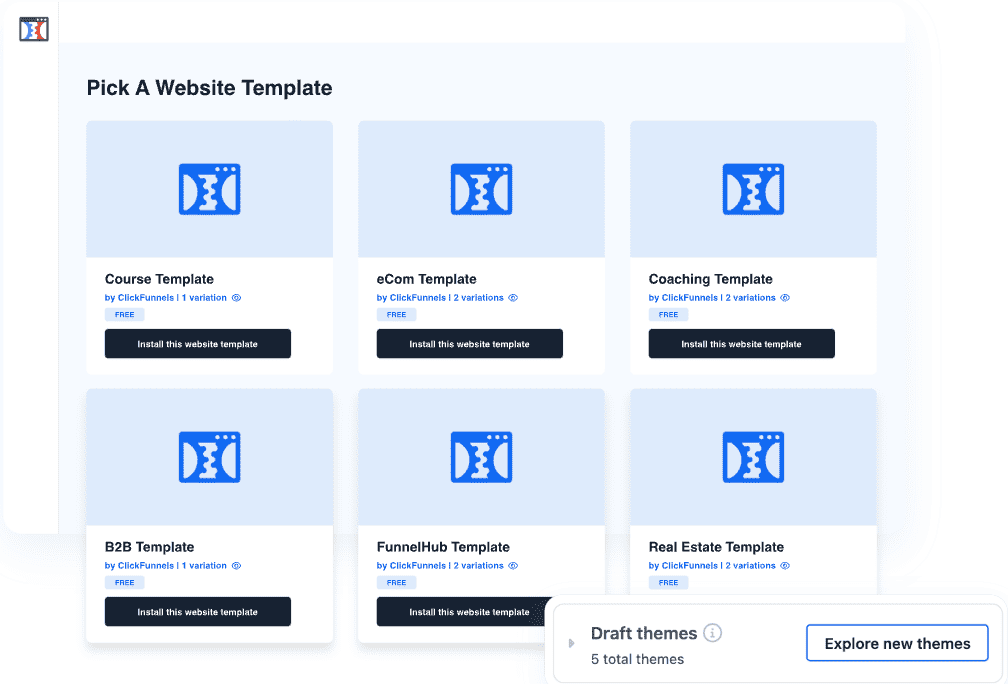The image size is (1008, 684).
Task: Expand the Draft themes section arrow
Action: click(571, 643)
